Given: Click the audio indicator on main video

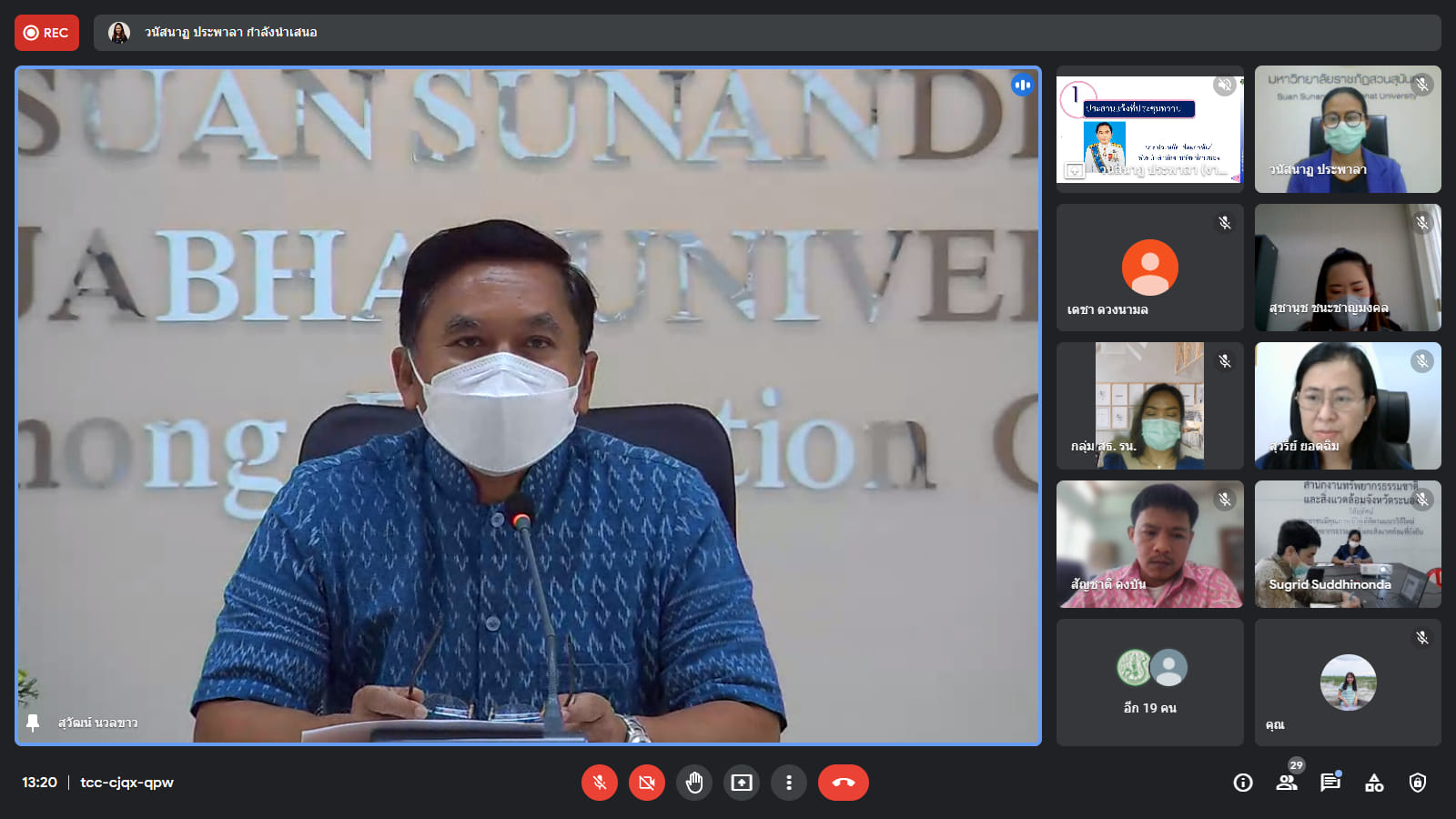Looking at the screenshot, I should 1023,85.
